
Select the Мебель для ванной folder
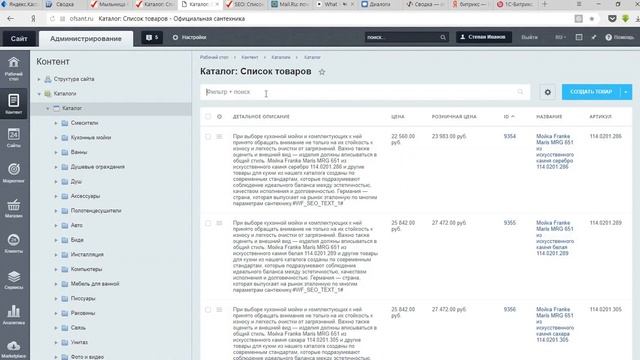pos(95,284)
